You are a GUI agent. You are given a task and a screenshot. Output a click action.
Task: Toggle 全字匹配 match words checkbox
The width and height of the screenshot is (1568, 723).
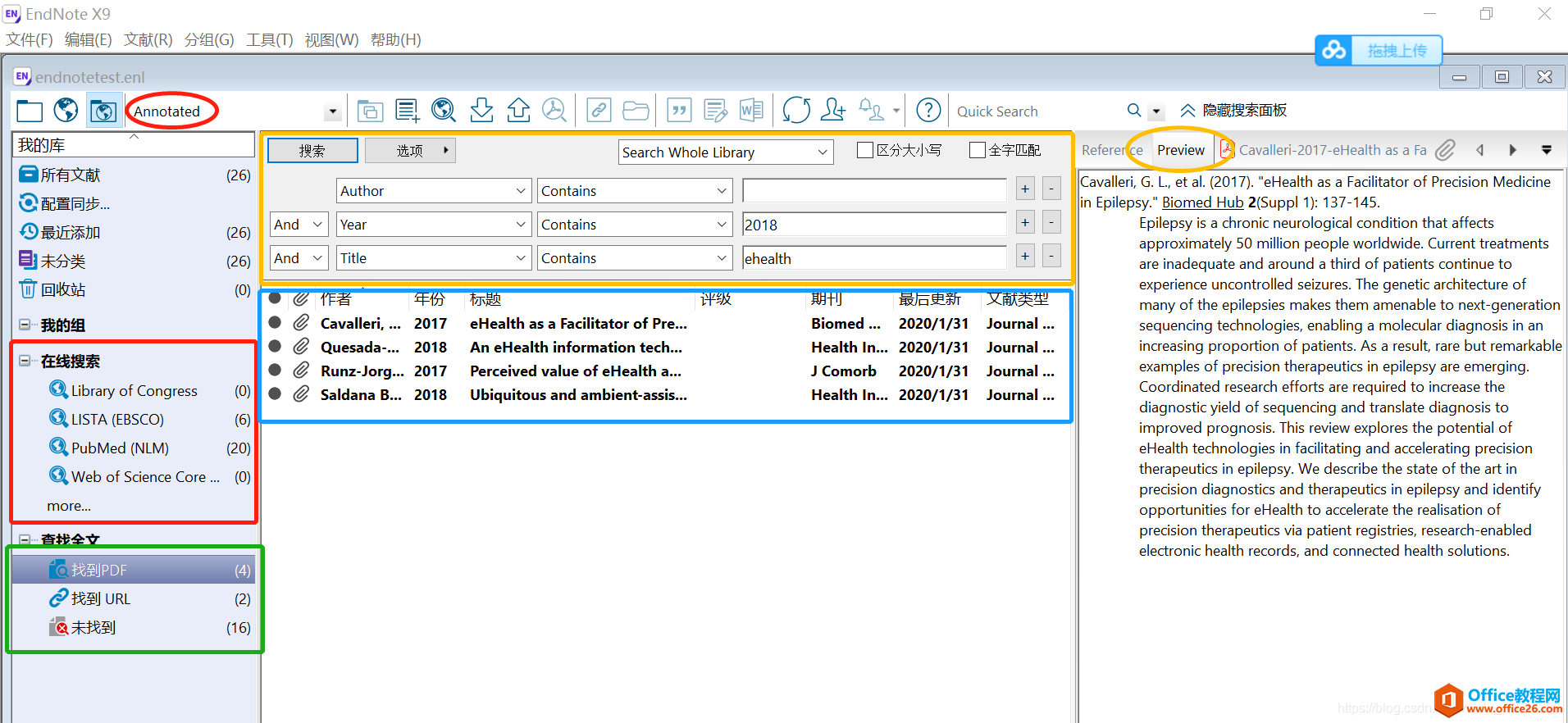[x=977, y=150]
